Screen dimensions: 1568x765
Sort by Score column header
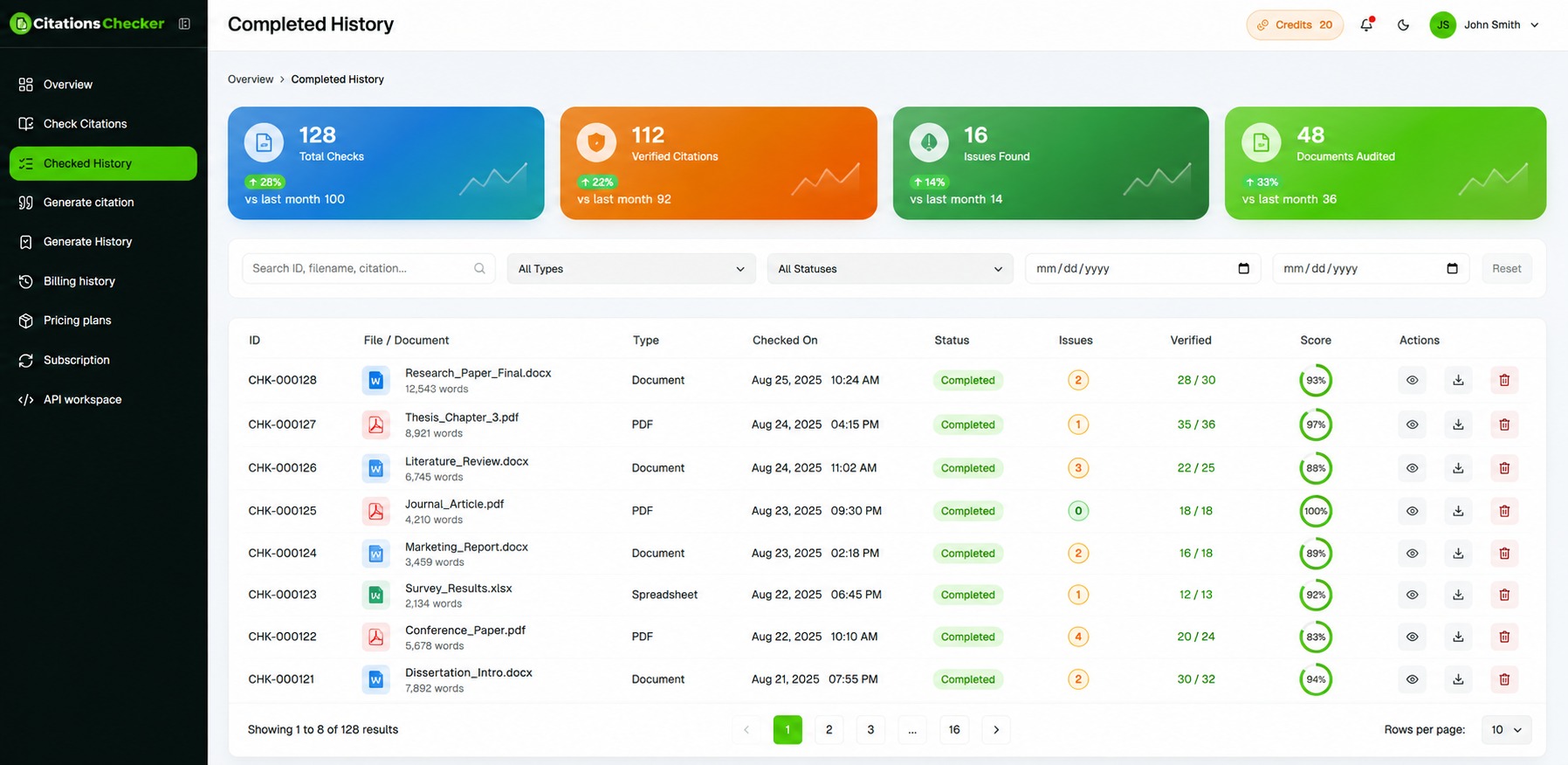tap(1316, 341)
